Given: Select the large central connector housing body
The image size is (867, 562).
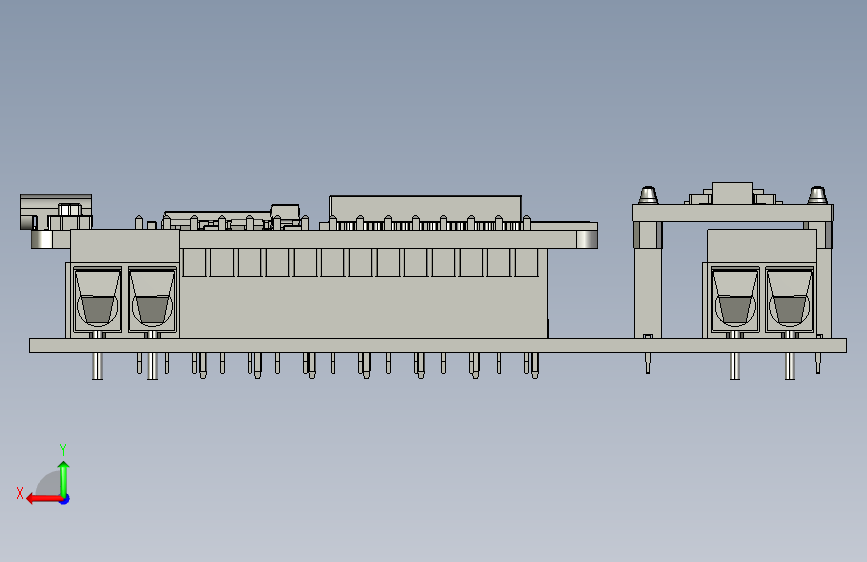Looking at the screenshot, I should [x=363, y=293].
